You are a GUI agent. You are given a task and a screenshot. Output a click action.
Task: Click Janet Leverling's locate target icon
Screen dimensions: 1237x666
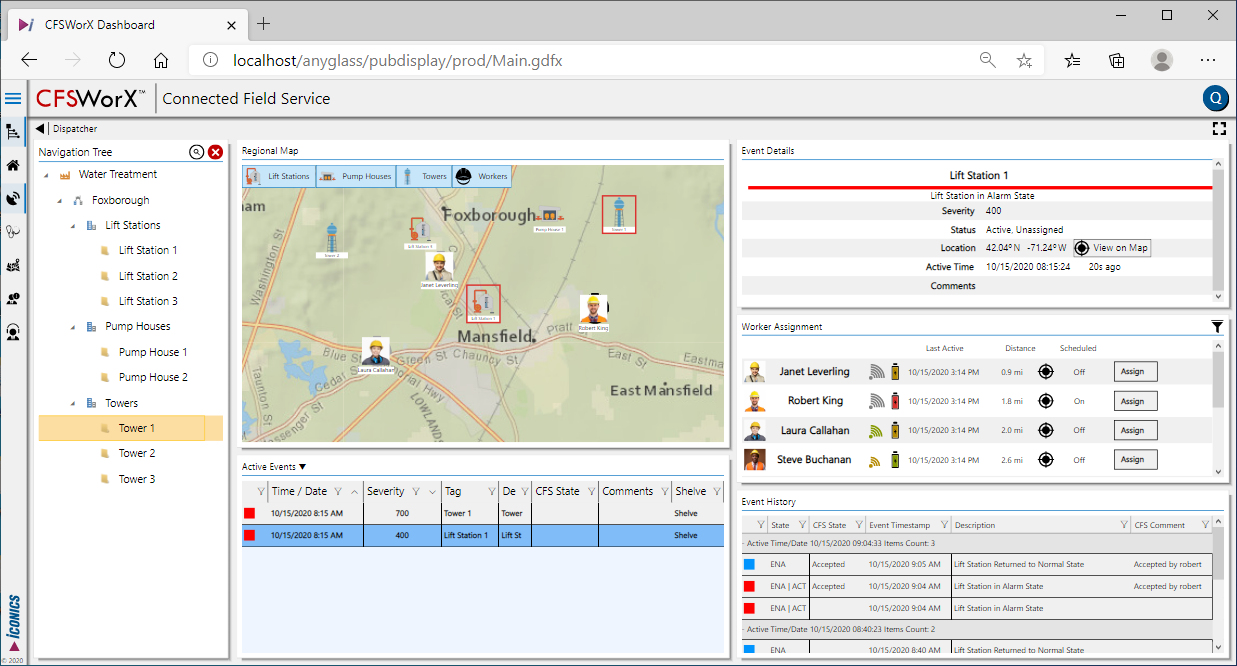tap(1046, 372)
